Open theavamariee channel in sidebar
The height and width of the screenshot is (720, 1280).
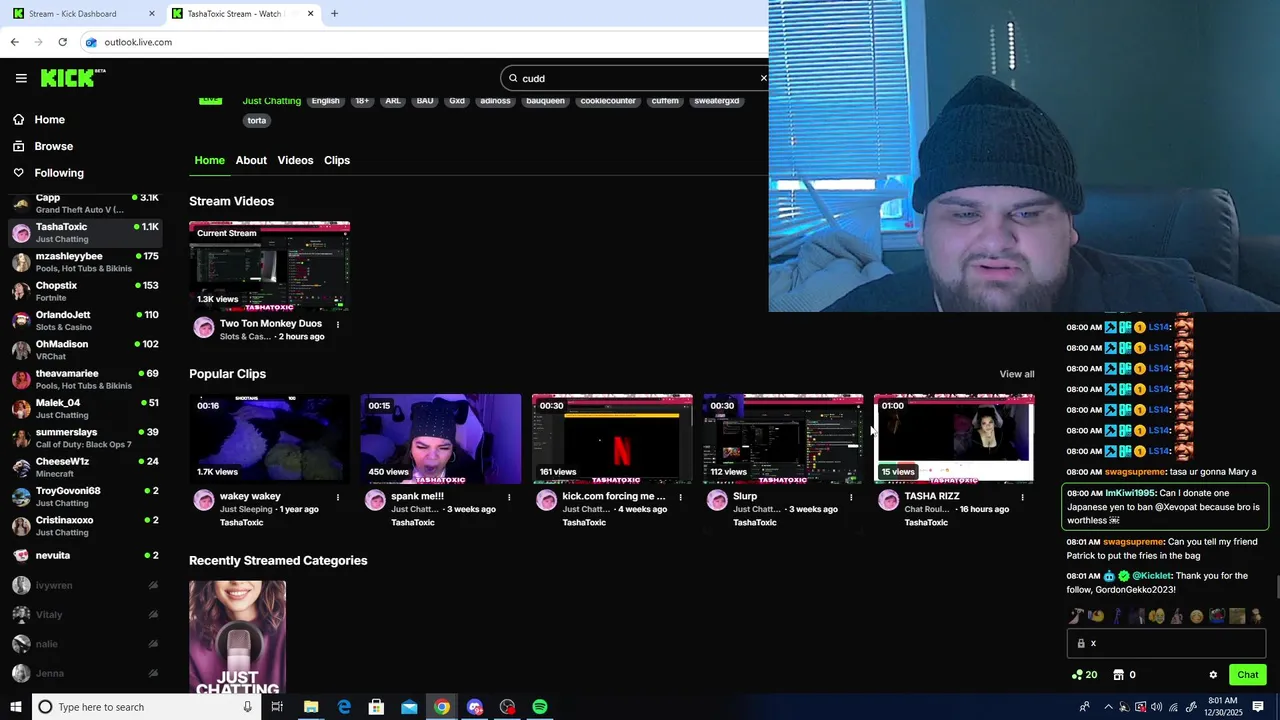[85, 379]
